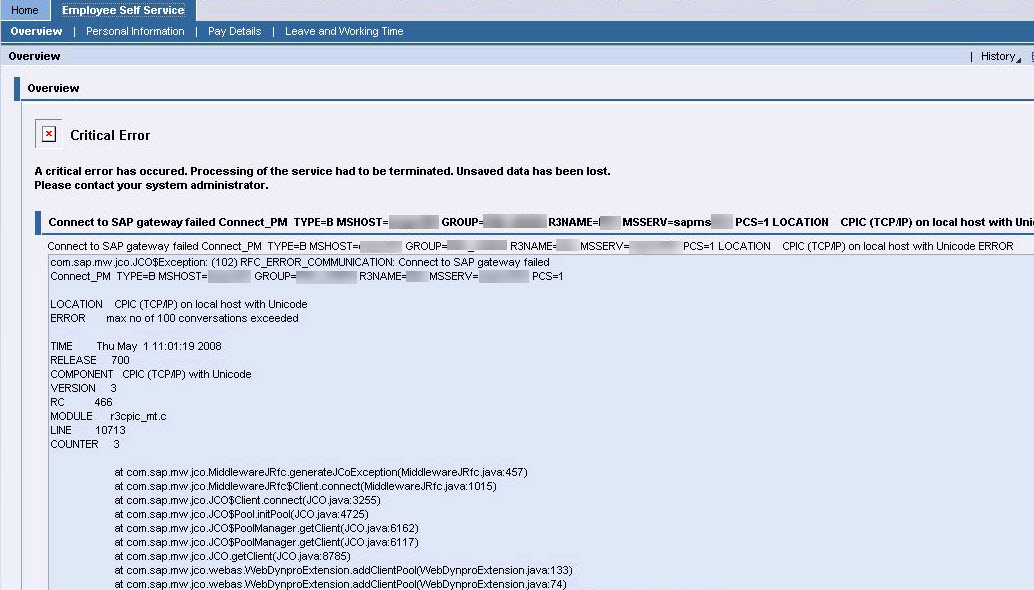
Task: Click the TIME 'Thu May 1 11:01:19 2008' line
Action: point(136,346)
